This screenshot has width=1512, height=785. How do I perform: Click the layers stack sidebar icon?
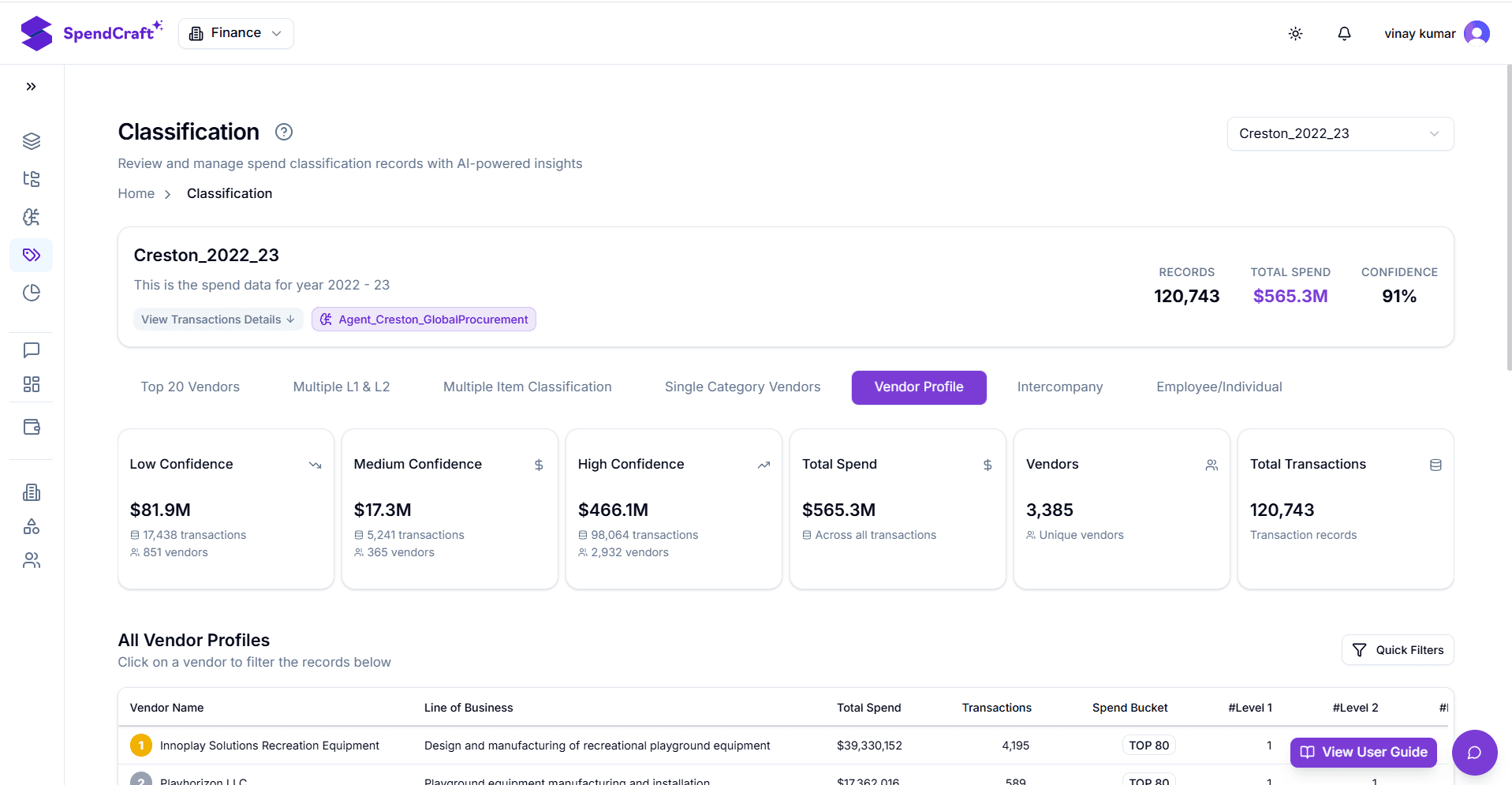(x=32, y=141)
